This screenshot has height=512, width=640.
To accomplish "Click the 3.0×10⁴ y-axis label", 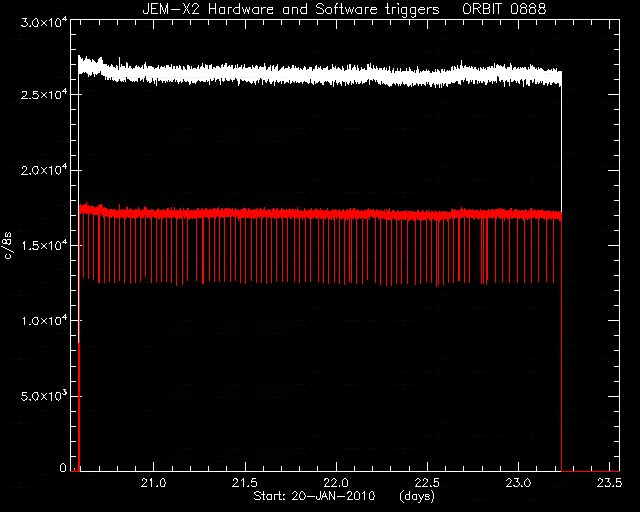I will coord(43,22).
